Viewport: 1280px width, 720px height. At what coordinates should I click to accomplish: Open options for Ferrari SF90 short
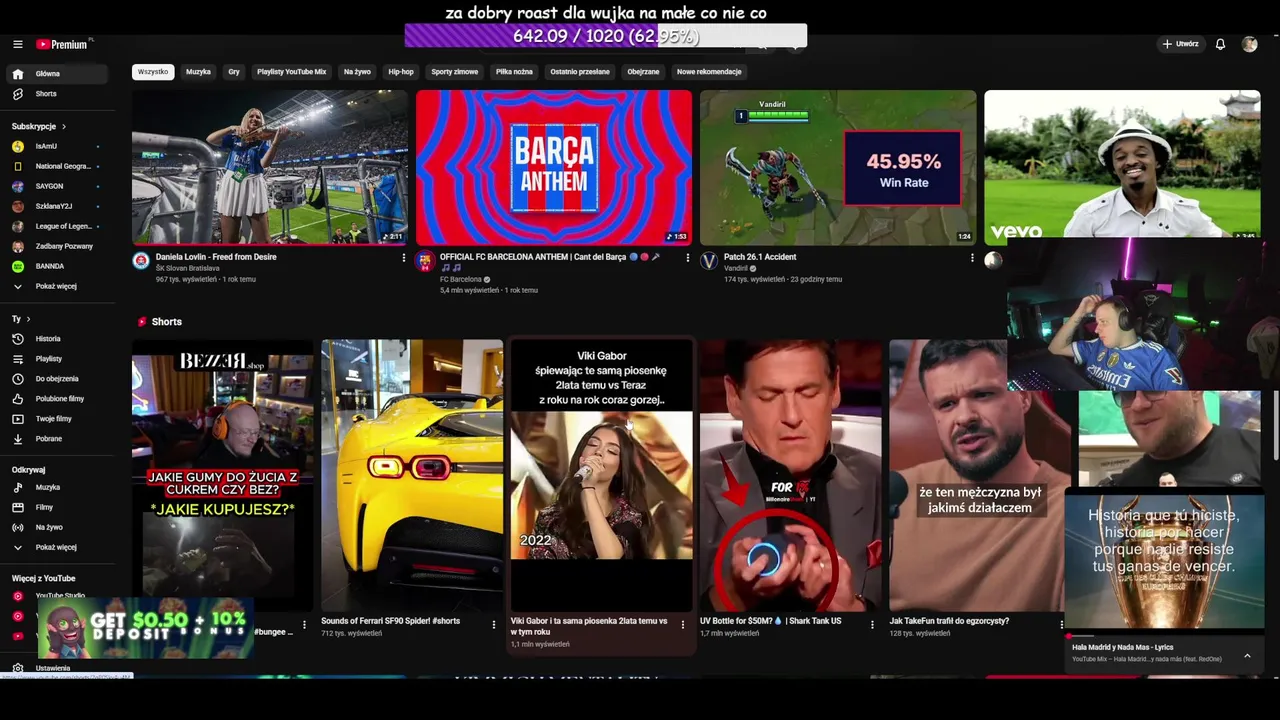493,625
